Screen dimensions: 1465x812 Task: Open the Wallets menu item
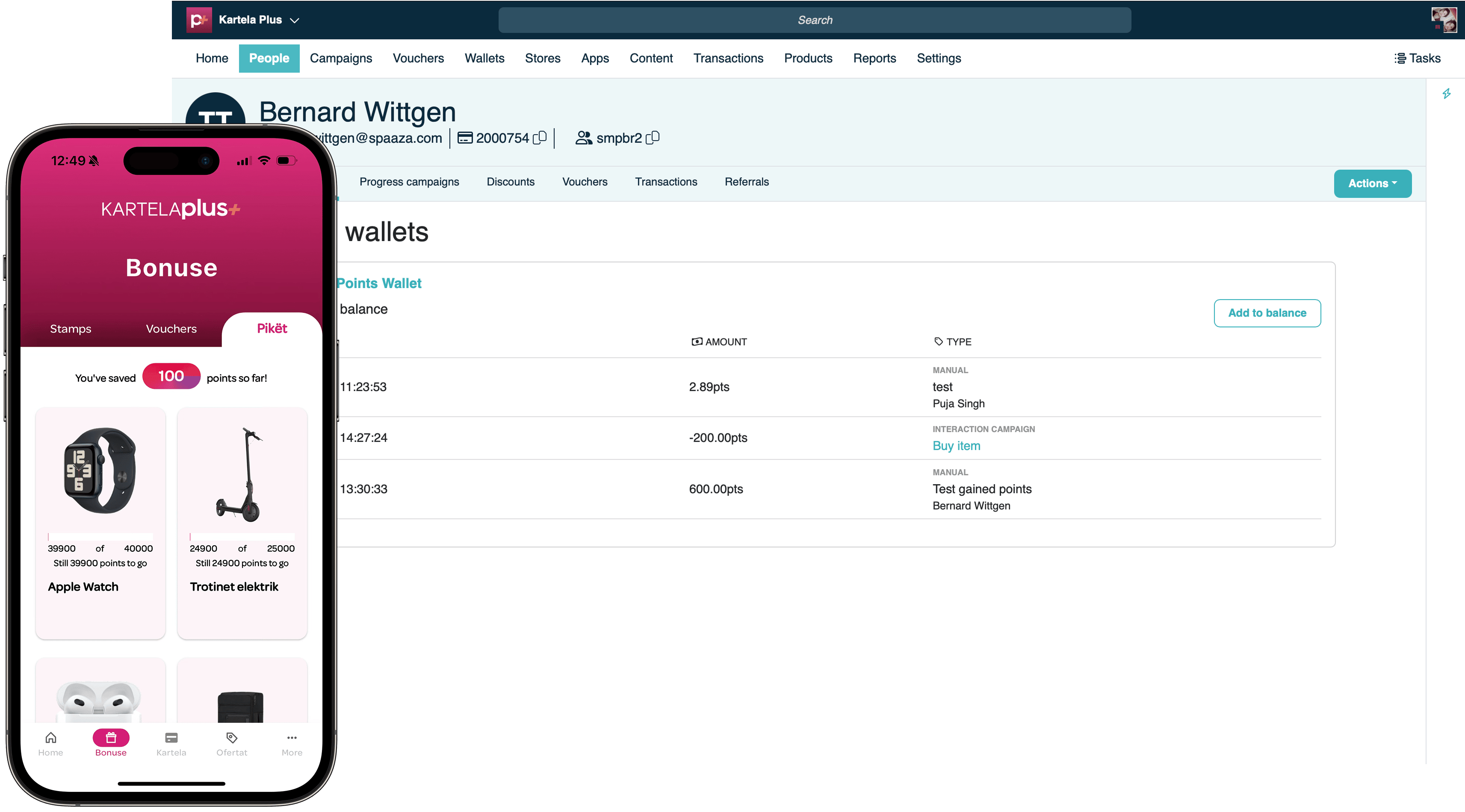484,58
